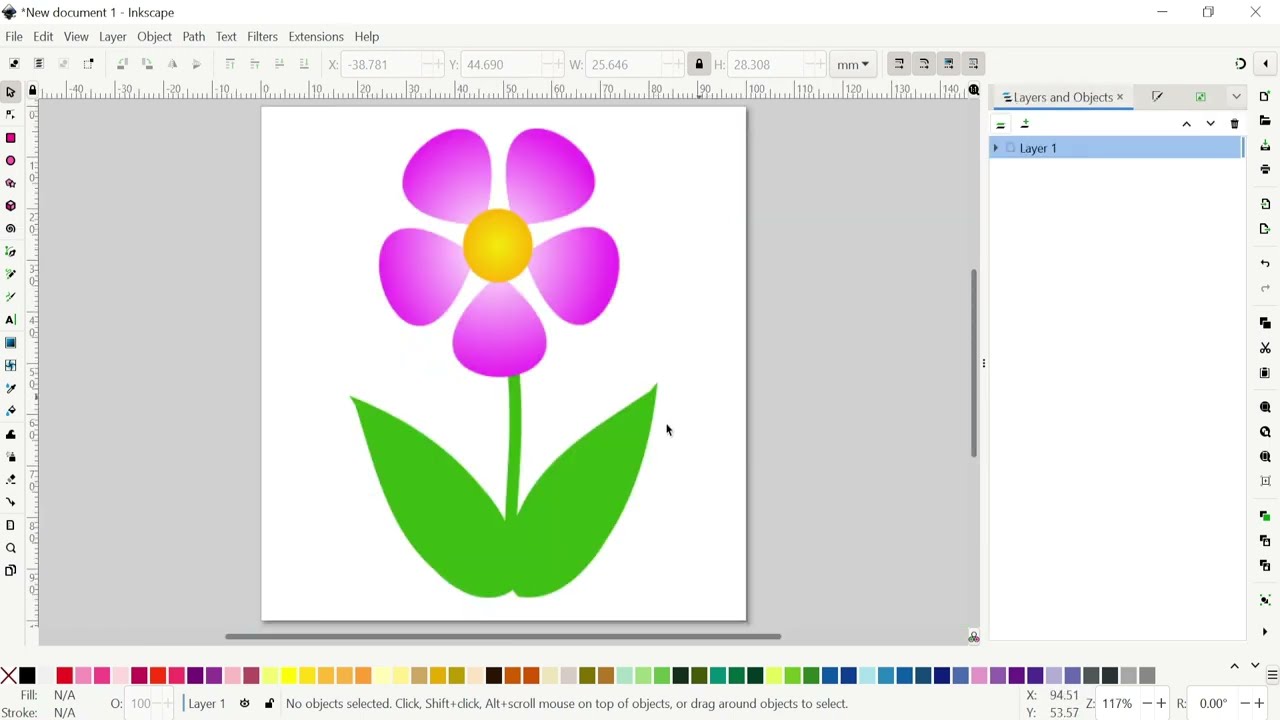Select the Spiral tool
This screenshot has height=720, width=1280.
tap(11, 229)
